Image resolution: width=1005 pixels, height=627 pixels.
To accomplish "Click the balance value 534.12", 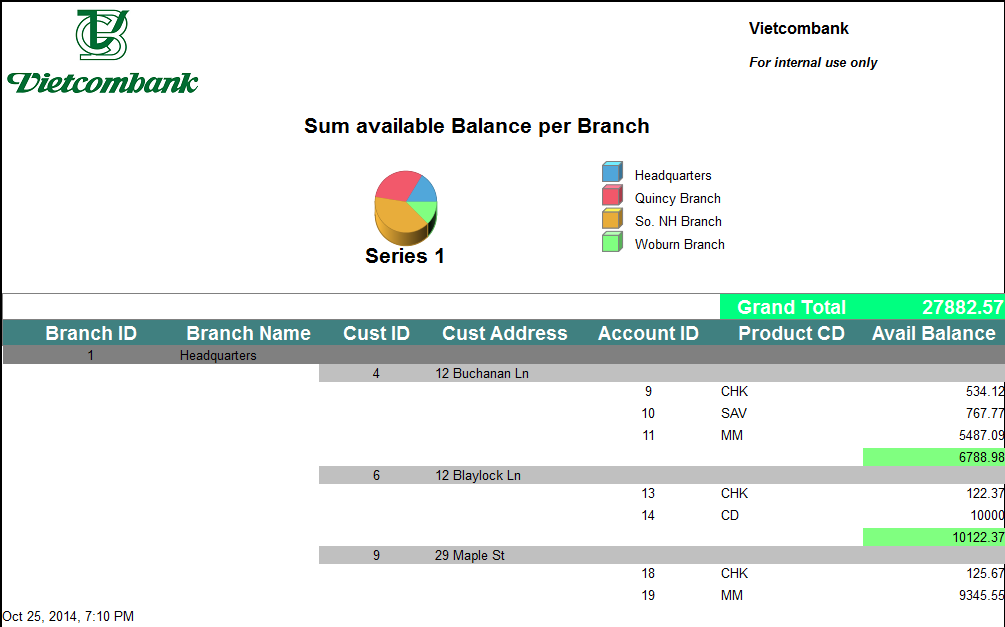I will pos(984,392).
